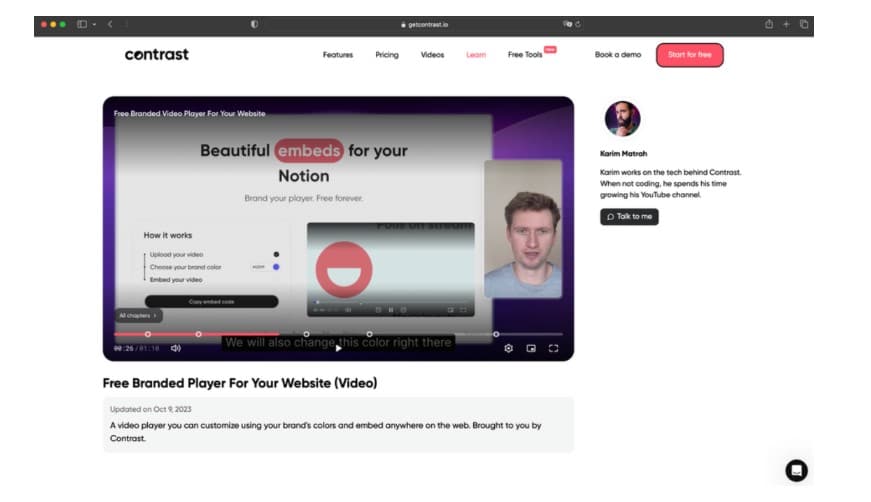Click the Start for free button
The width and height of the screenshot is (871, 502).
[689, 55]
